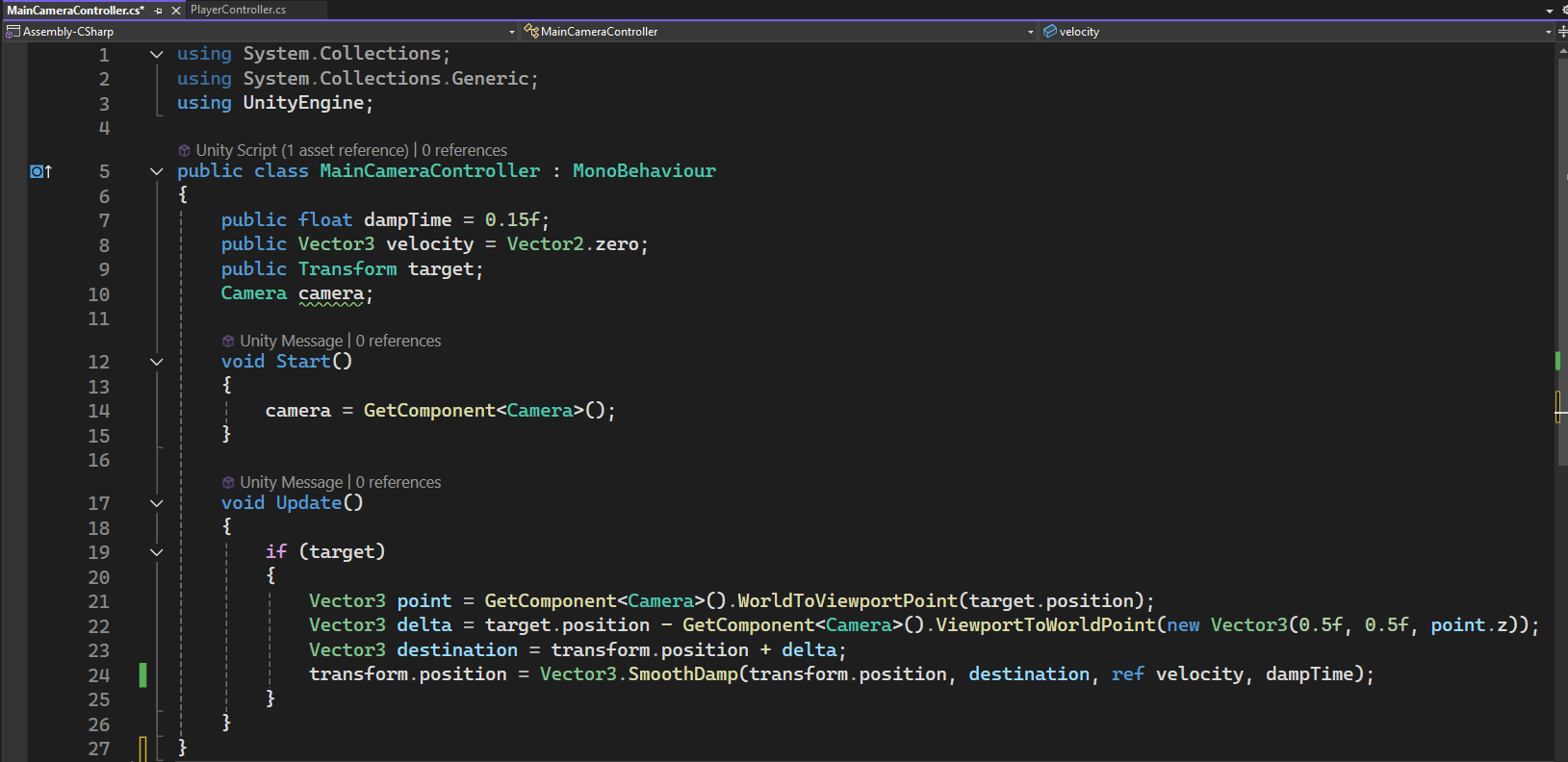Click '0 references' link above the class declaration
This screenshot has height=762, width=1568.
tap(464, 151)
